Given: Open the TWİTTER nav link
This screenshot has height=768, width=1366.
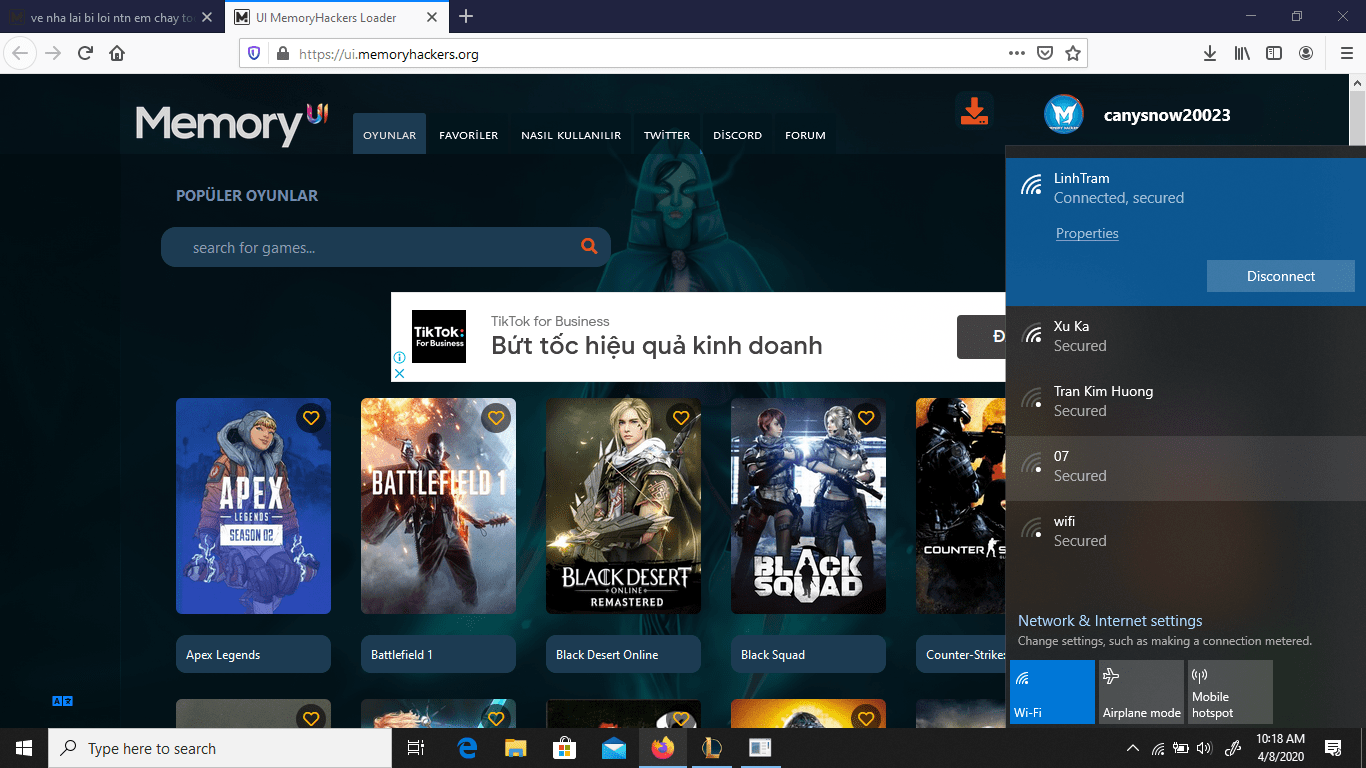Looking at the screenshot, I should click(x=667, y=135).
